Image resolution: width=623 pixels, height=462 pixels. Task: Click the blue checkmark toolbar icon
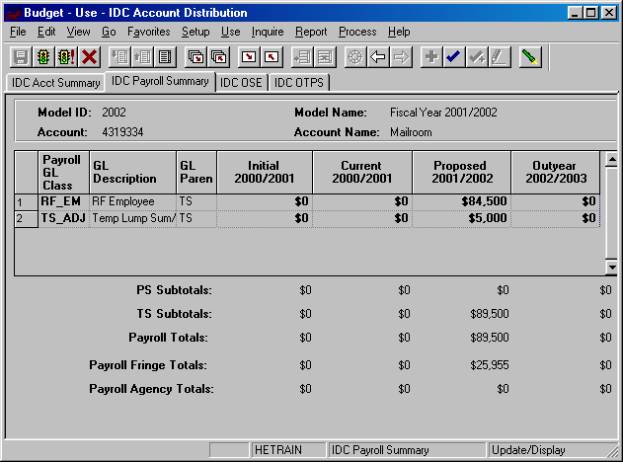click(x=451, y=59)
